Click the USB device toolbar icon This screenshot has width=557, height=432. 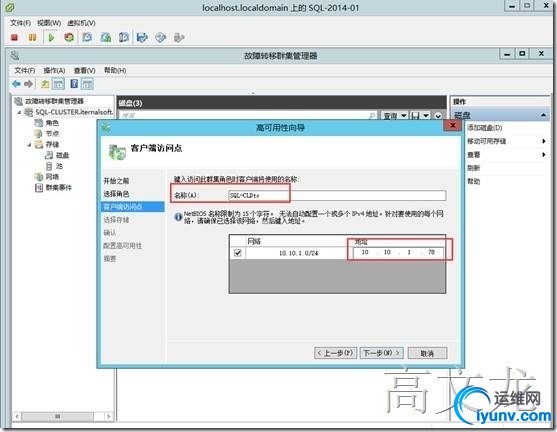179,37
